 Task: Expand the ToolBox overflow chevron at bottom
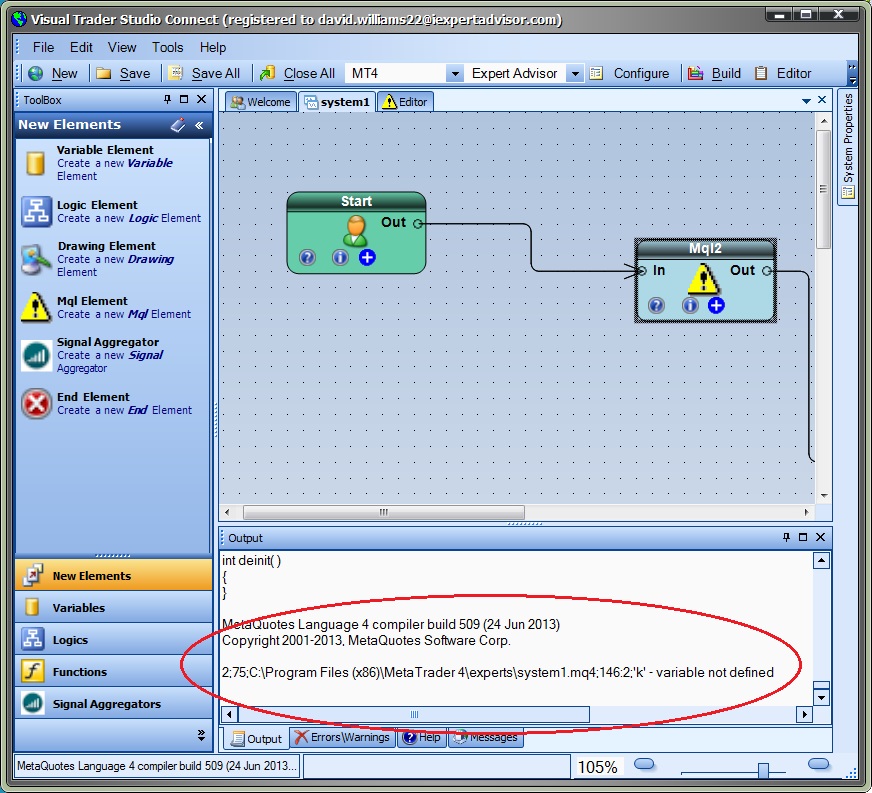[201, 735]
